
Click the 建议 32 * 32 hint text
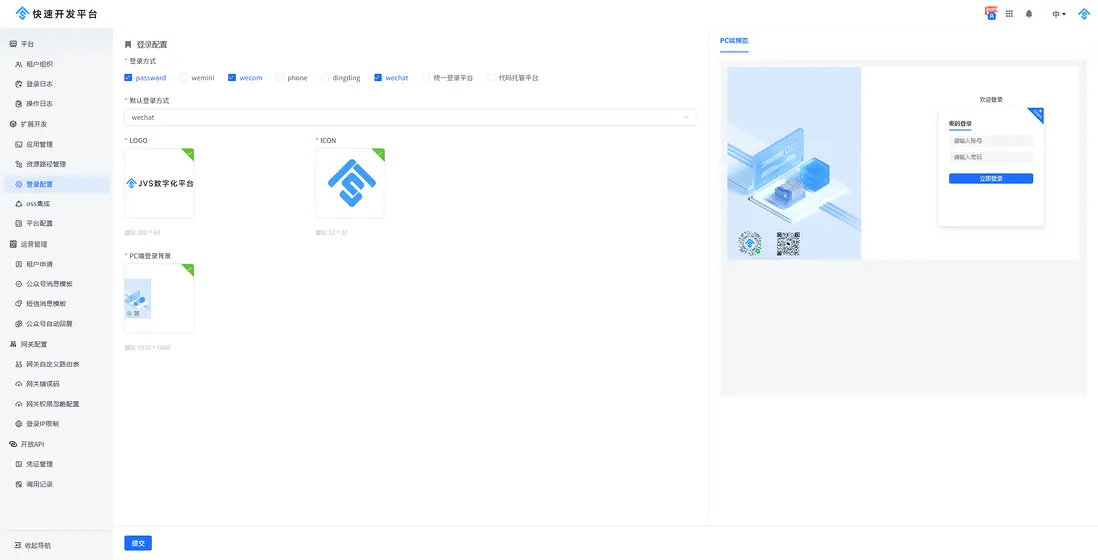point(331,232)
